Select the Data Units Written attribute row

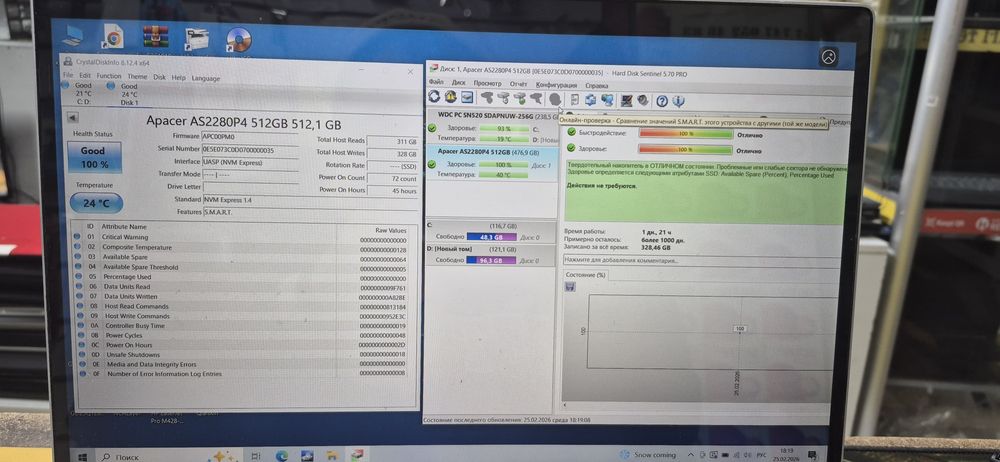[240, 297]
